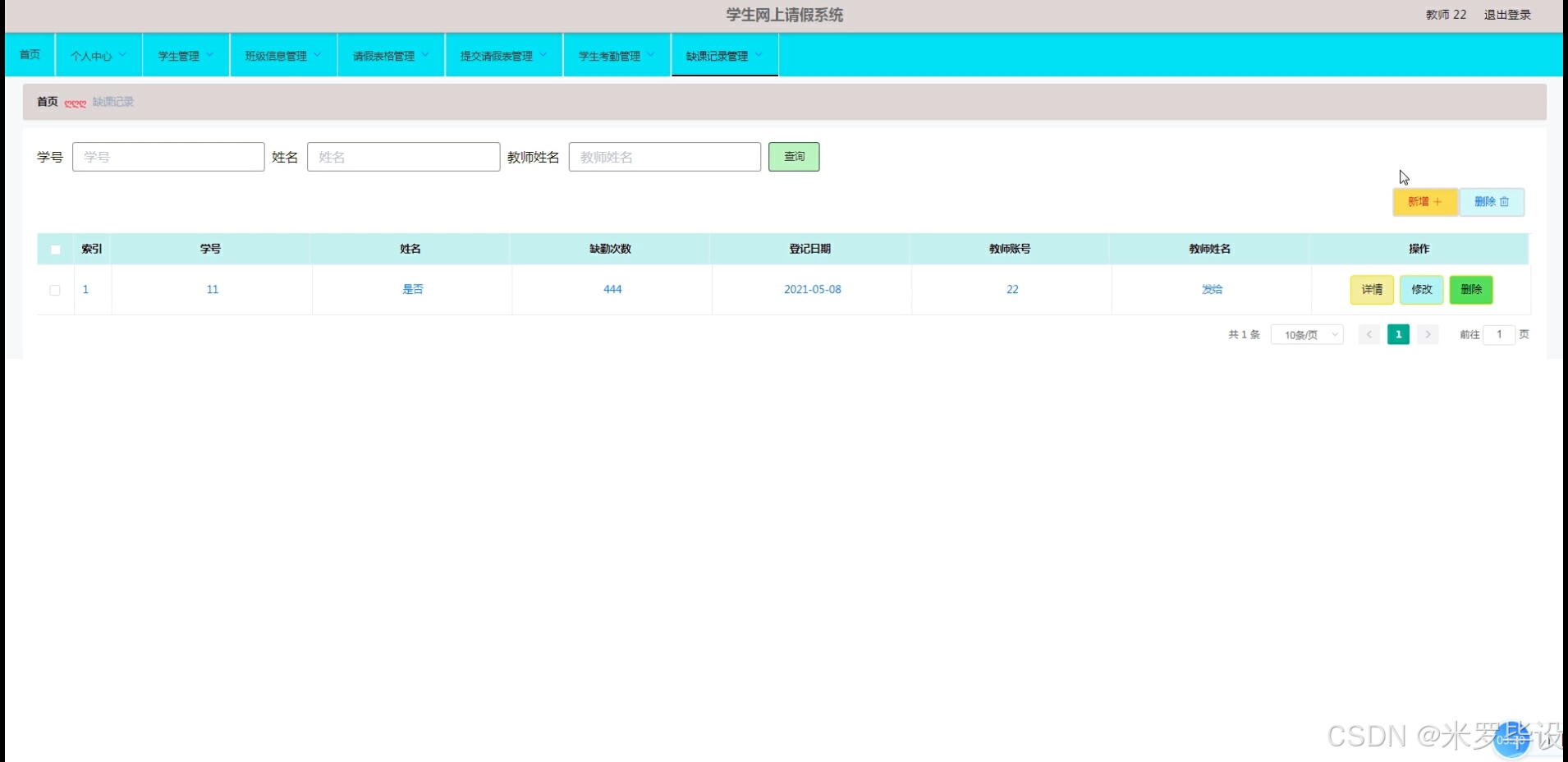1568x762 pixels.
Task: Focus the 学号 search field
Action: point(168,157)
